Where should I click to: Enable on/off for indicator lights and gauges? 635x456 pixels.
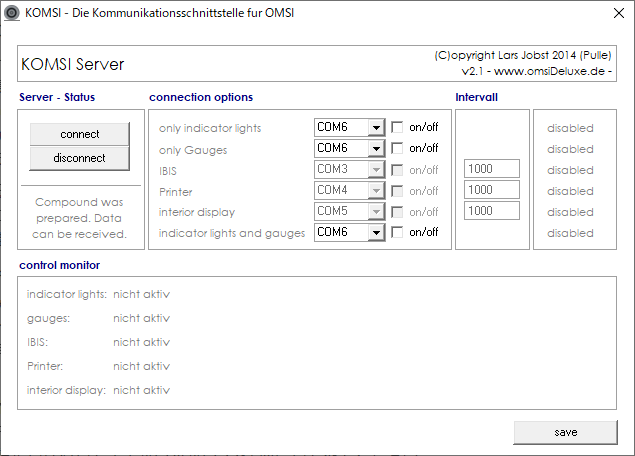[397, 232]
